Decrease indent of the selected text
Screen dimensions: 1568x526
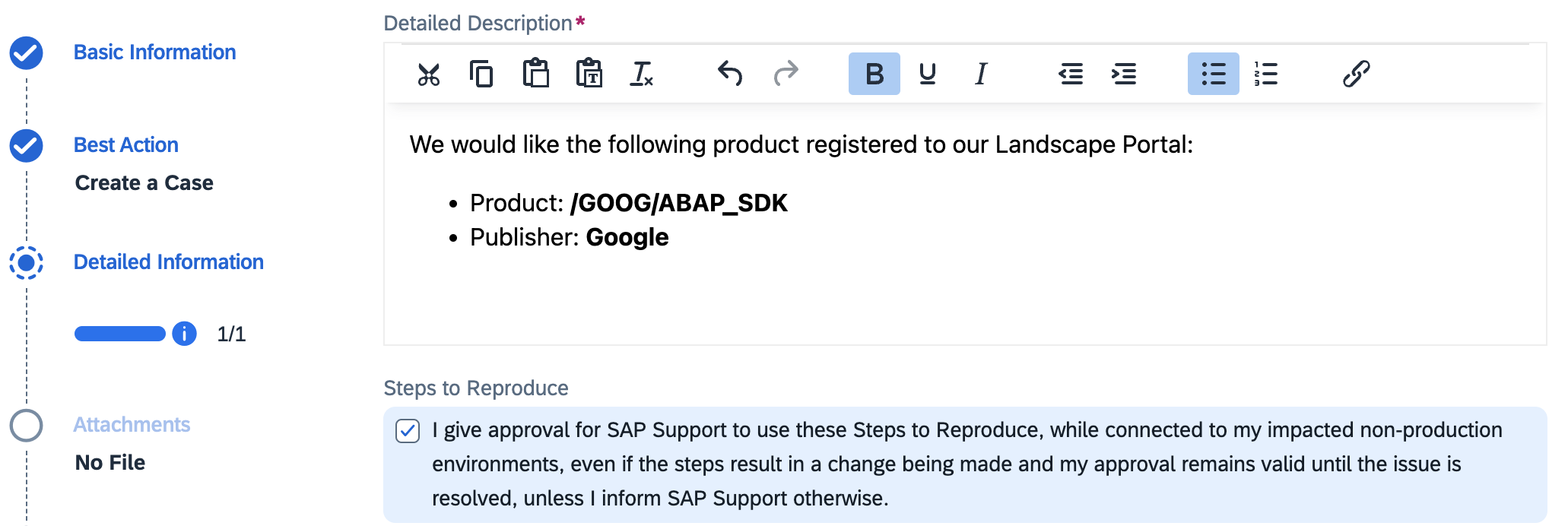(1070, 74)
